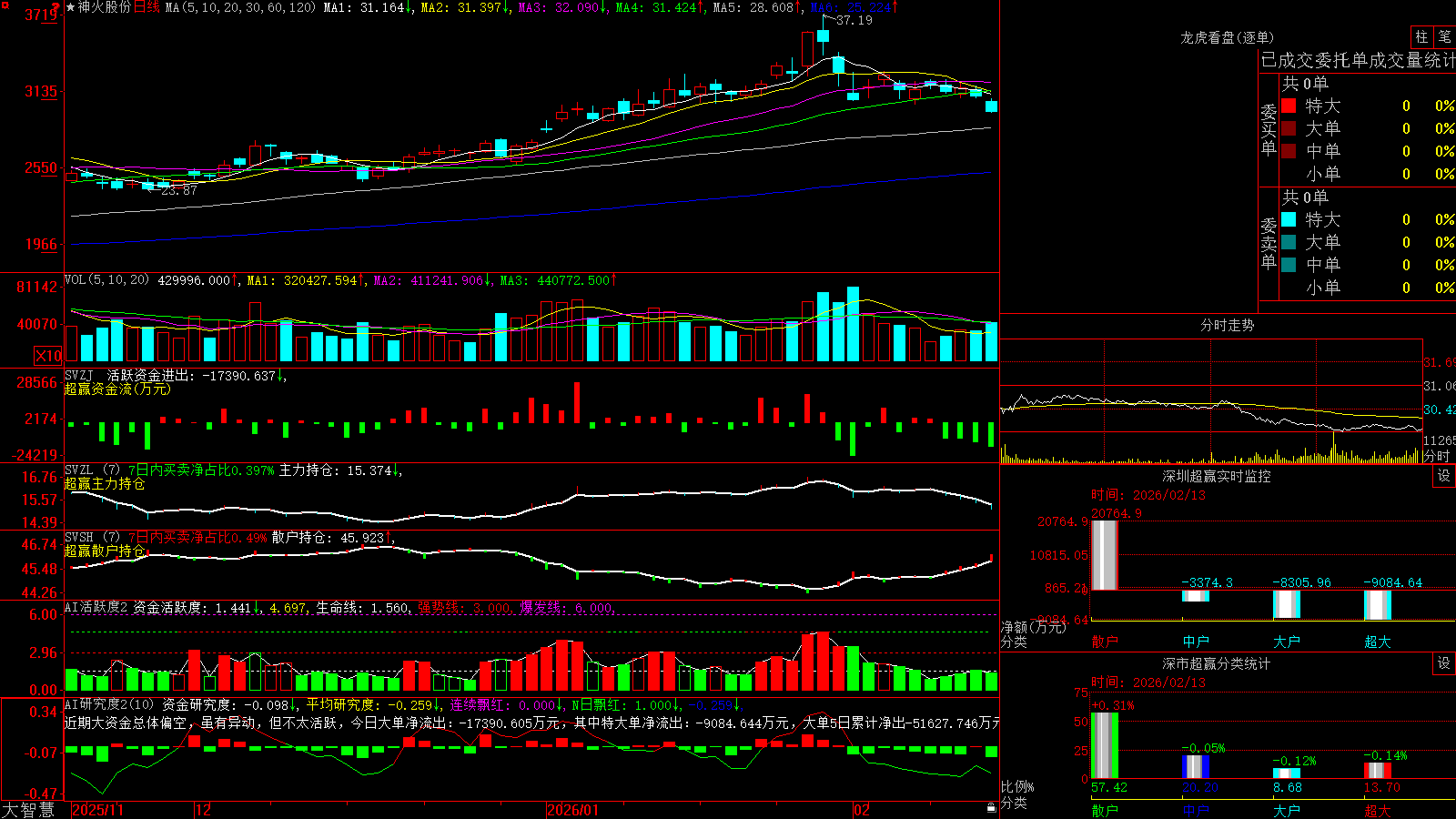Click the 中户 -3374.3 bar in 实时监控
1456x819 pixels.
click(1196, 596)
